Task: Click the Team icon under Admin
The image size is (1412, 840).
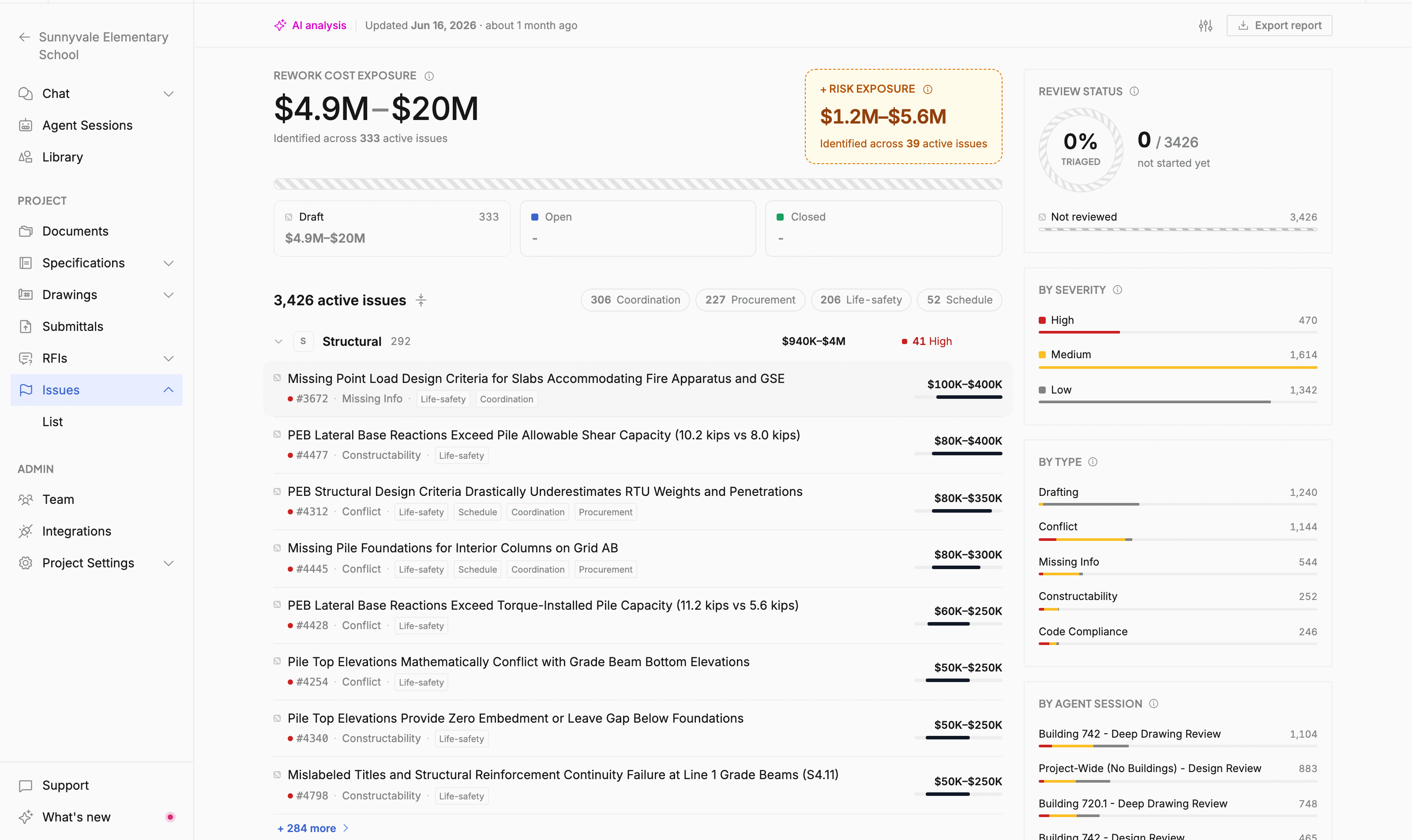Action: tap(26, 499)
